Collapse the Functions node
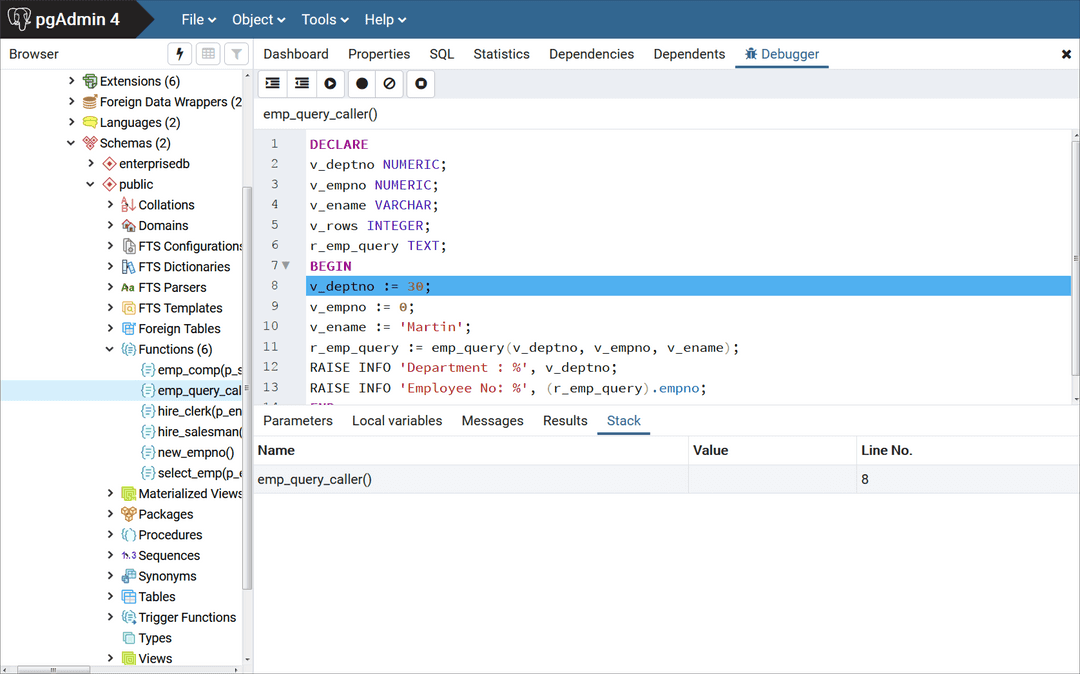Image resolution: width=1080 pixels, height=674 pixels. tap(110, 349)
